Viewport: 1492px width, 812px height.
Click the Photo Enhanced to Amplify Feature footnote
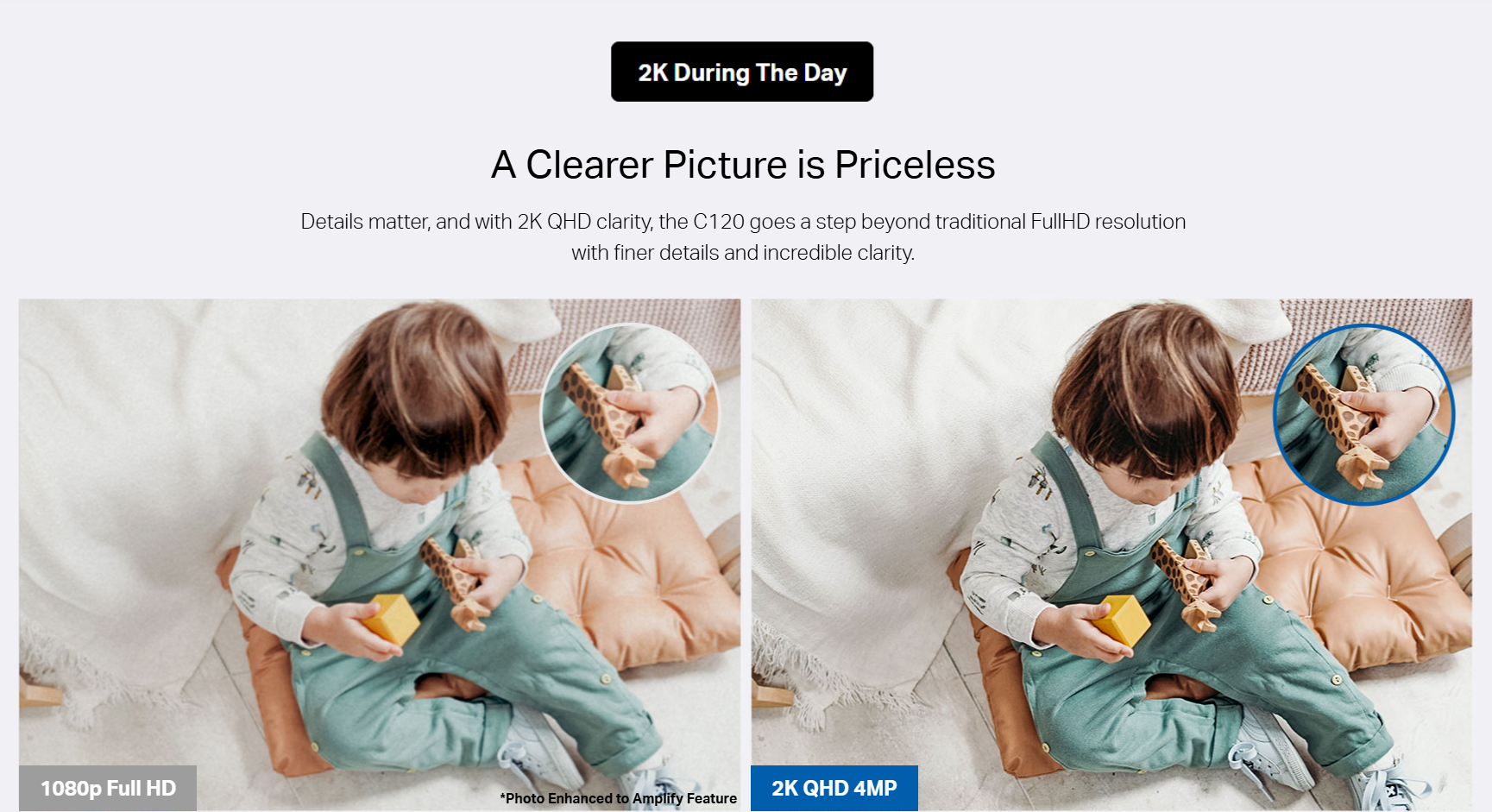coord(618,798)
